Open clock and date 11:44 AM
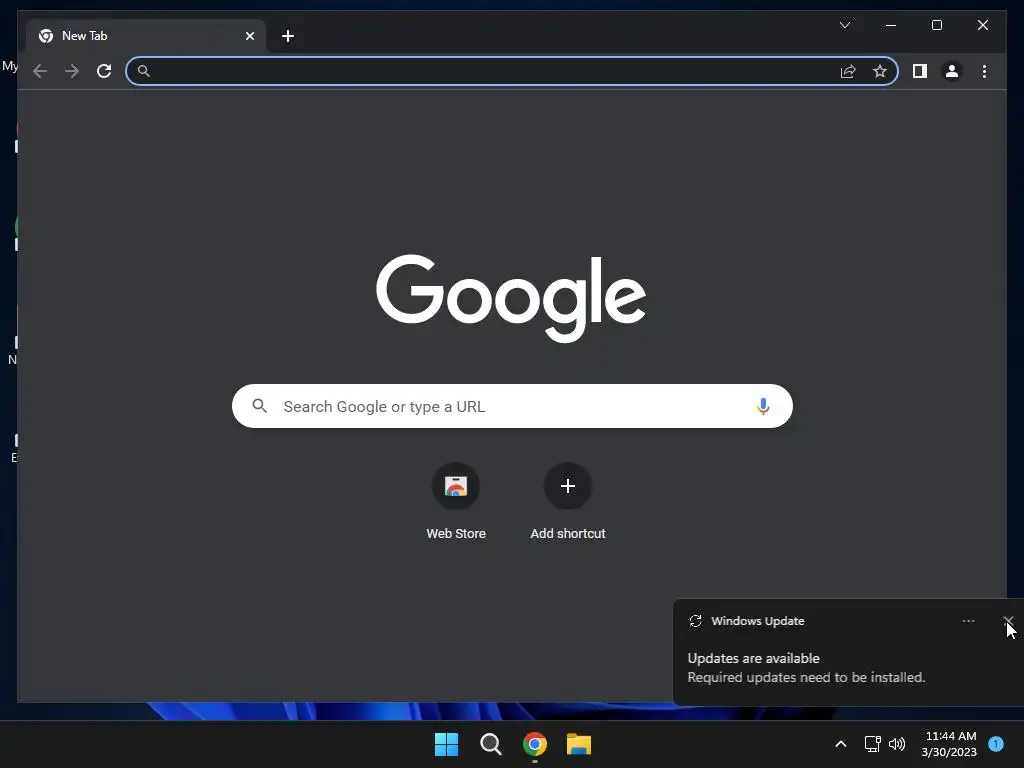 950,744
